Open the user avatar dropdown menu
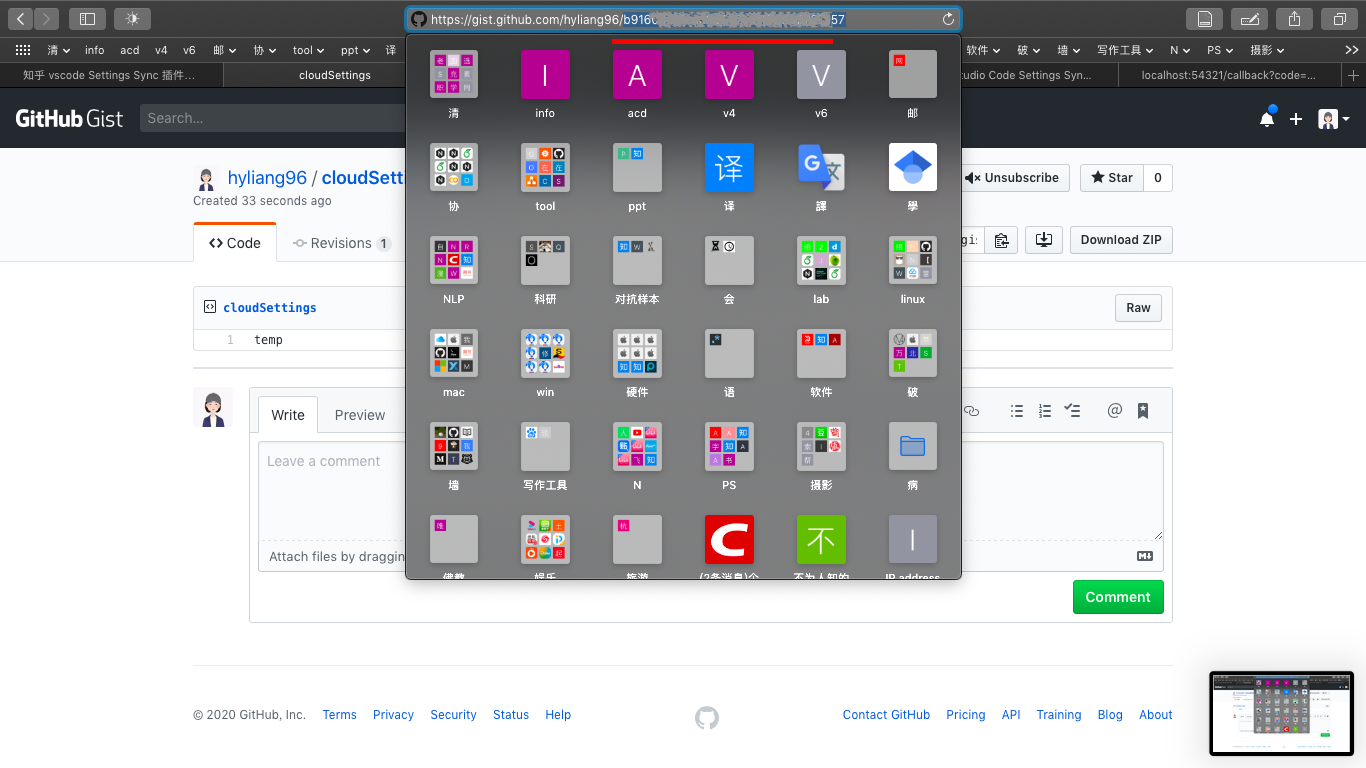This screenshot has height=768, width=1366. [1334, 119]
